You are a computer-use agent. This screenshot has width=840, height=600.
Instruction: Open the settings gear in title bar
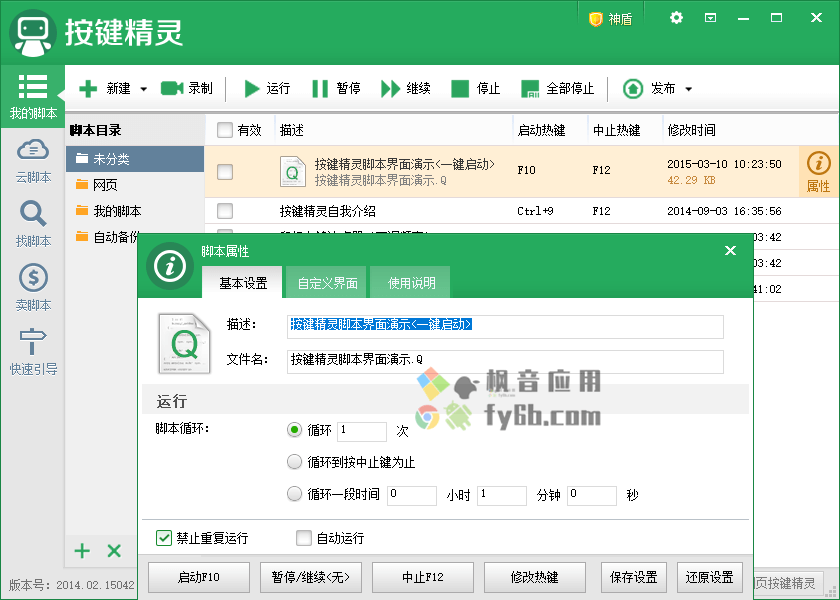[676, 18]
